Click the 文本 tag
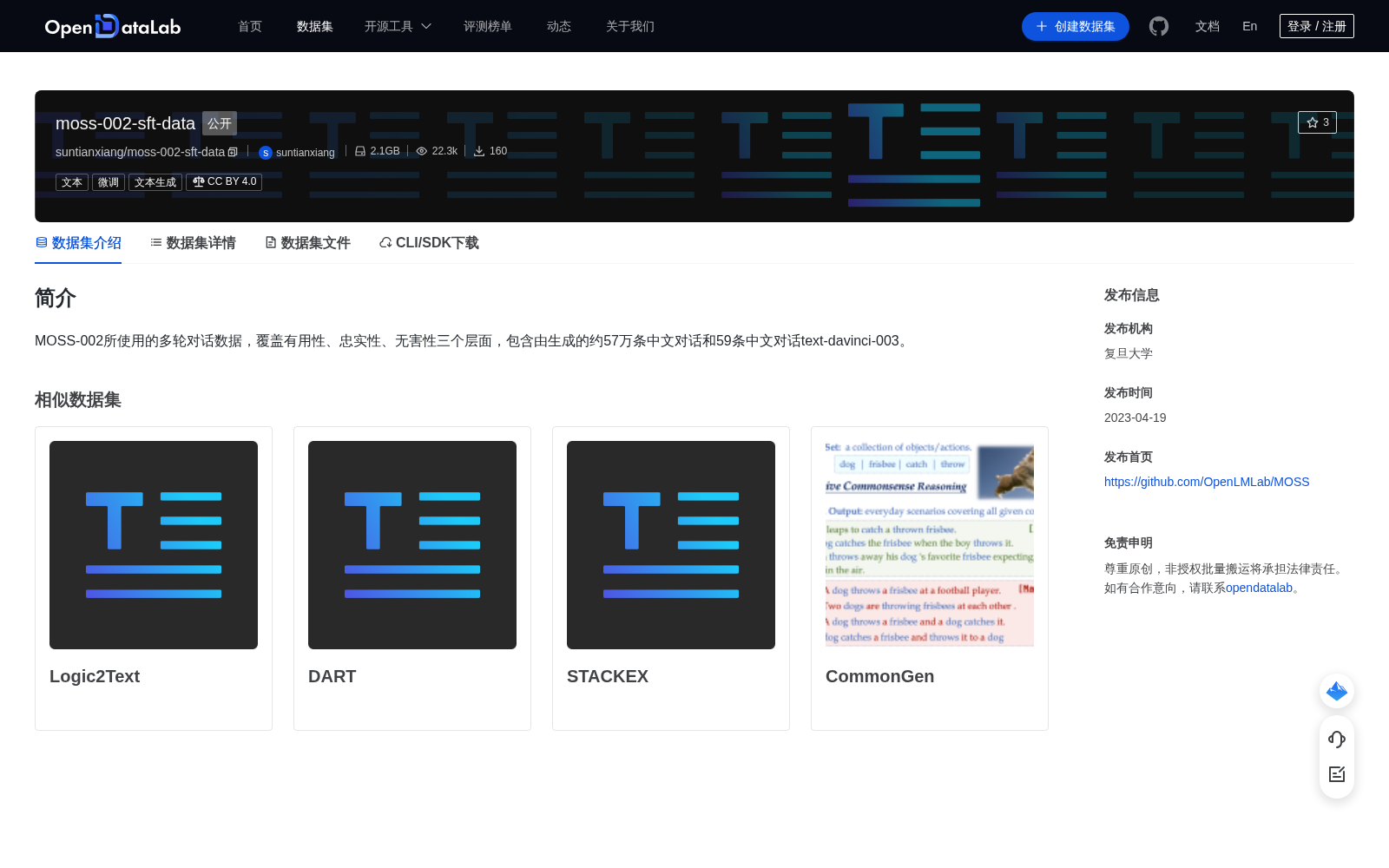Screen dimensions: 1389x868 [x=72, y=182]
